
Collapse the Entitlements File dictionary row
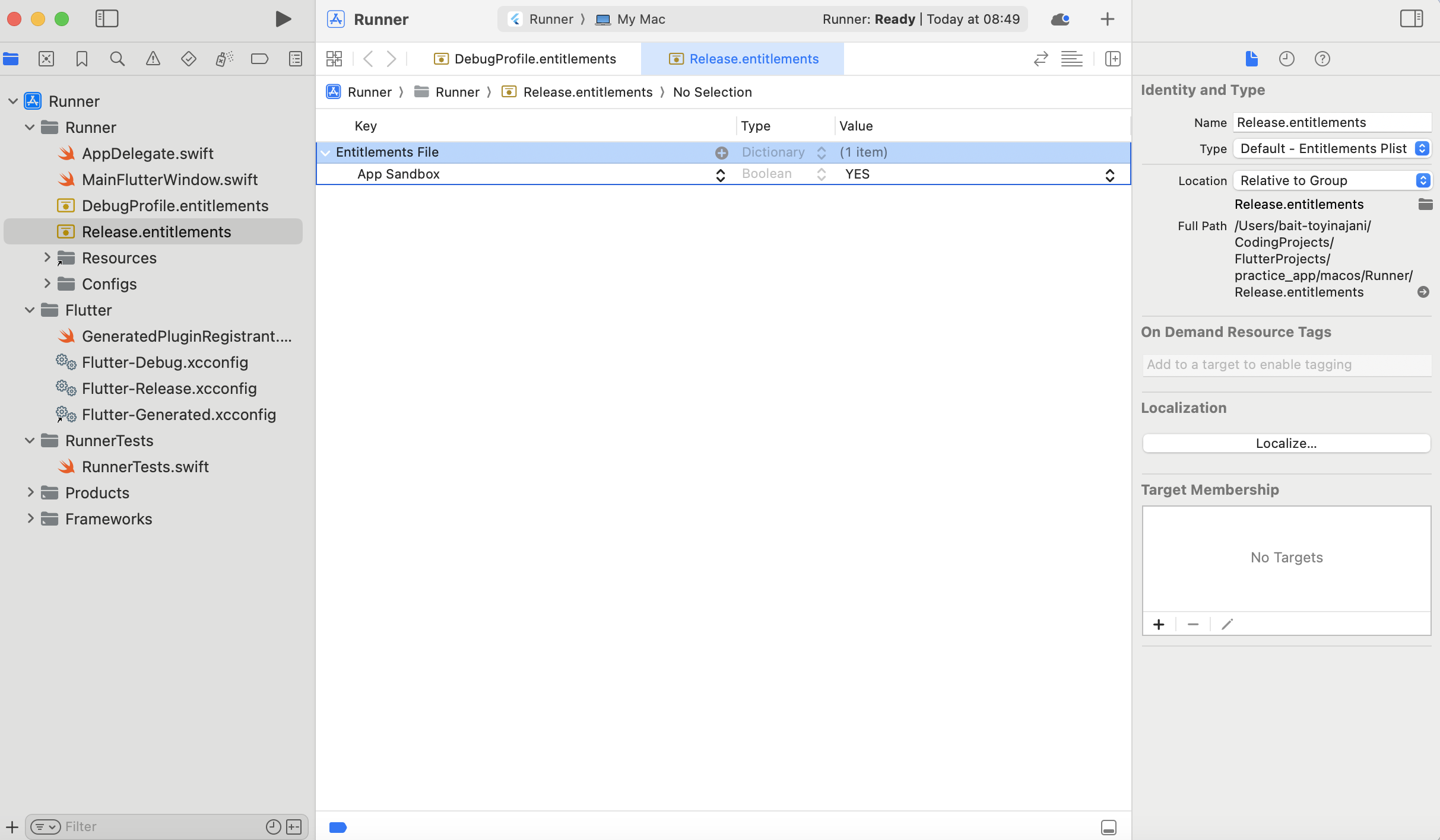click(325, 152)
